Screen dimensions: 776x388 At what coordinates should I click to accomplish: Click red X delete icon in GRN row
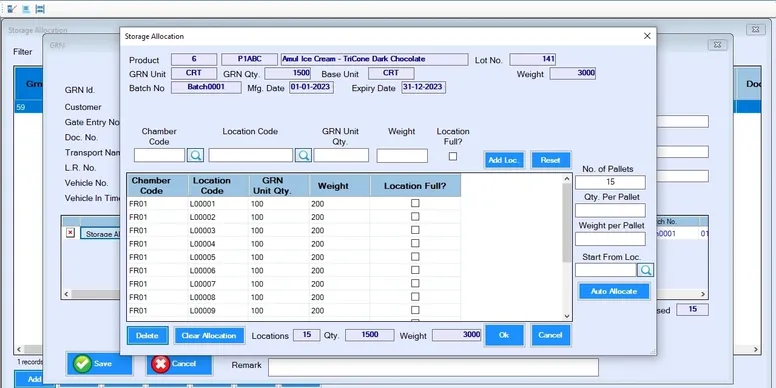coord(70,233)
